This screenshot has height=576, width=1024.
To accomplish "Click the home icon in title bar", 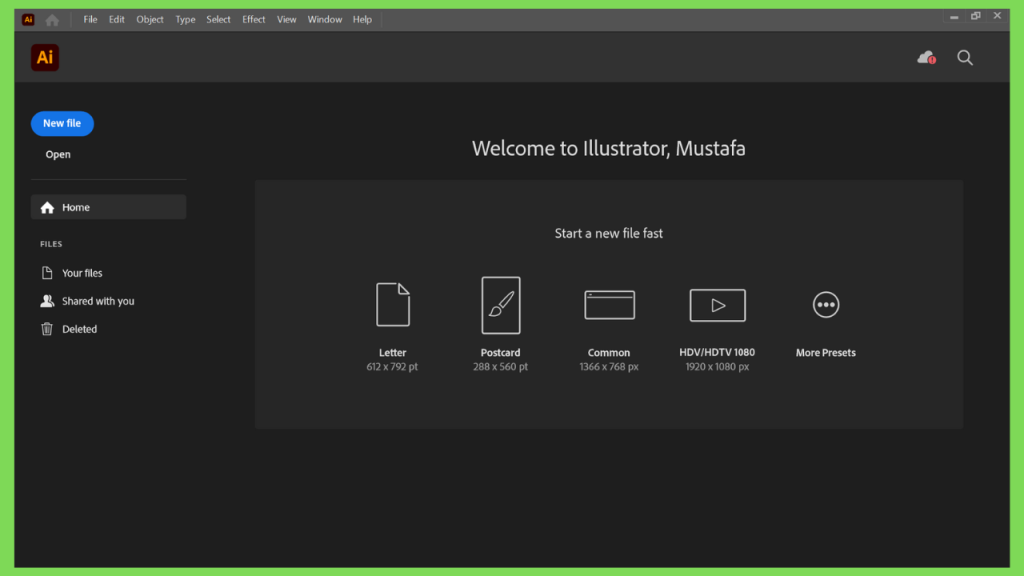I will [52, 20].
